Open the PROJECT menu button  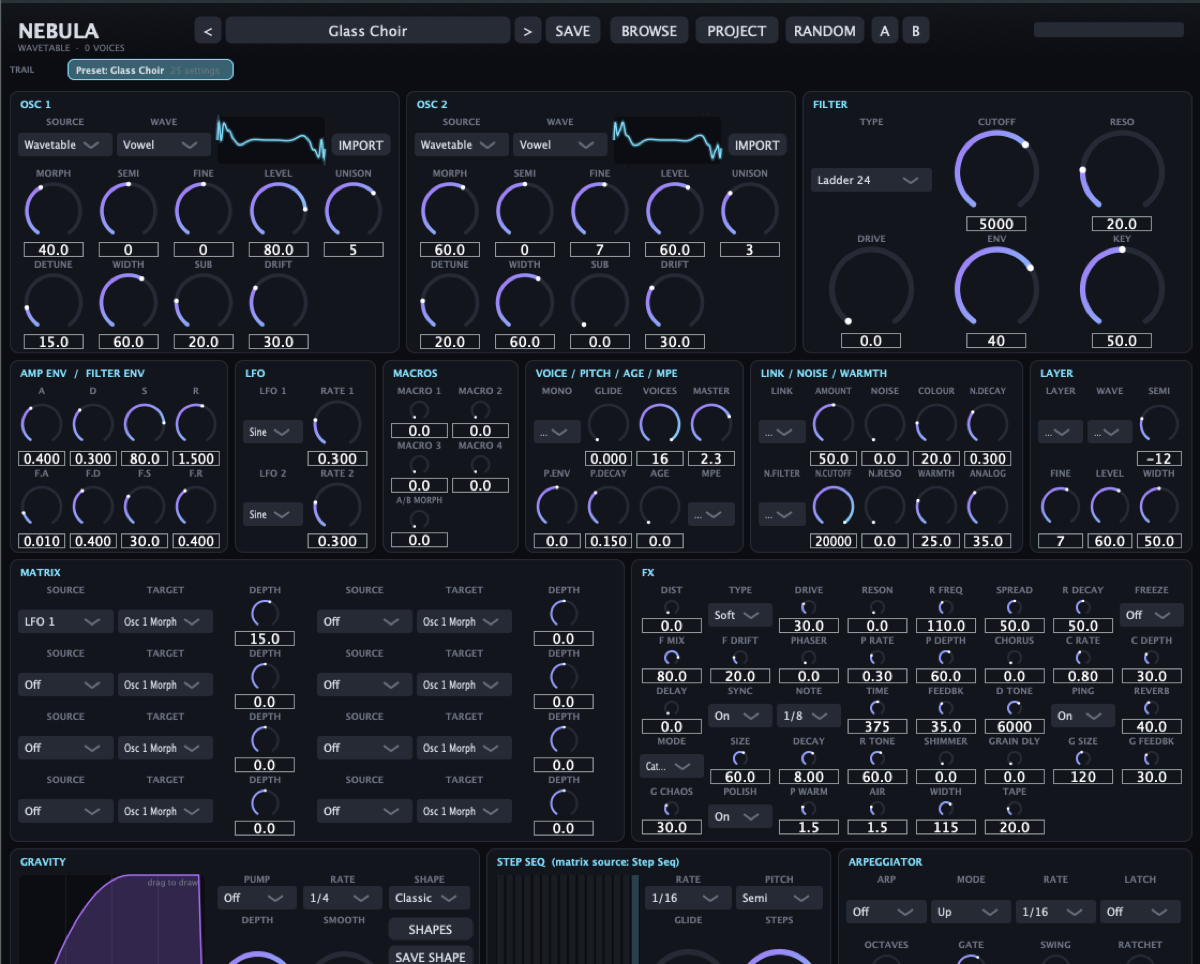point(737,31)
